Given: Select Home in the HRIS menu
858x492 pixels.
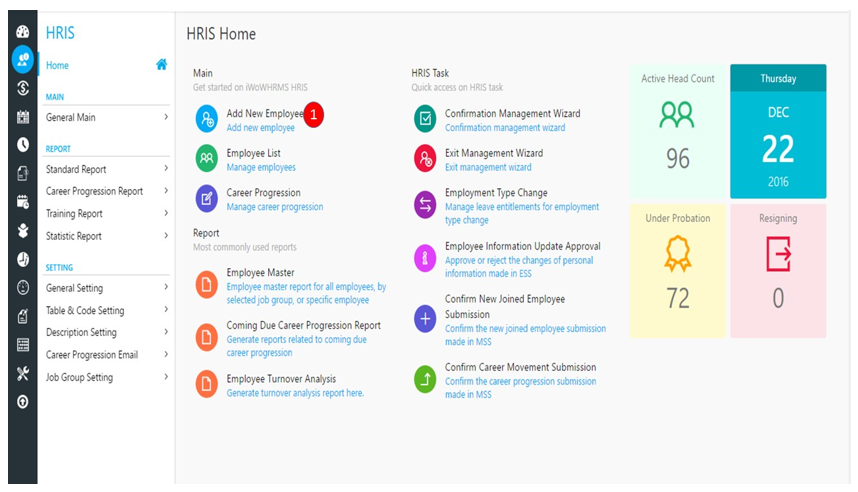Looking at the screenshot, I should pyautogui.click(x=57, y=65).
